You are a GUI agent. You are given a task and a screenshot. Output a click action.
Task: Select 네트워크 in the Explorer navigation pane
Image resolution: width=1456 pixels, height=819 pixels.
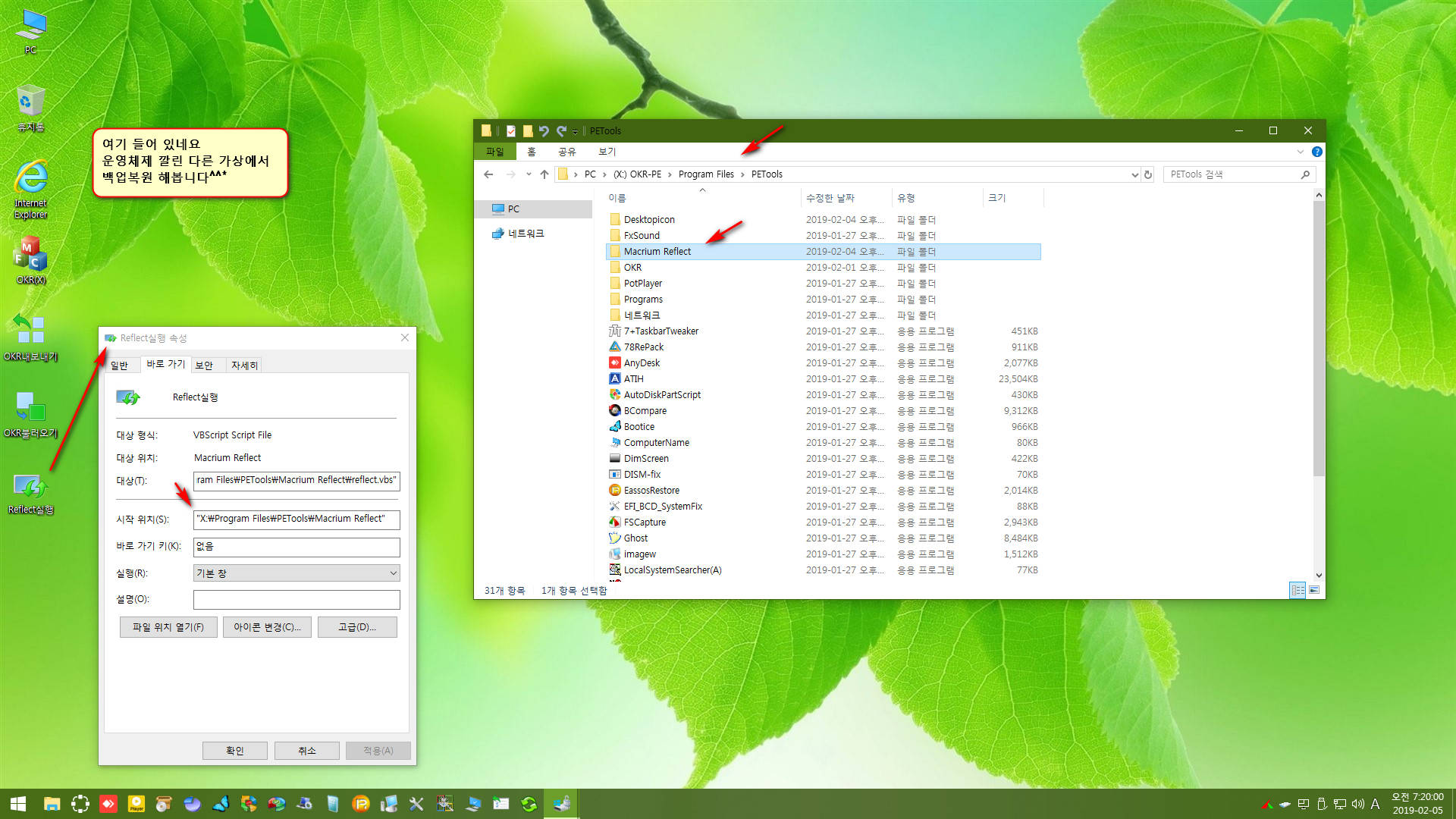click(x=526, y=234)
